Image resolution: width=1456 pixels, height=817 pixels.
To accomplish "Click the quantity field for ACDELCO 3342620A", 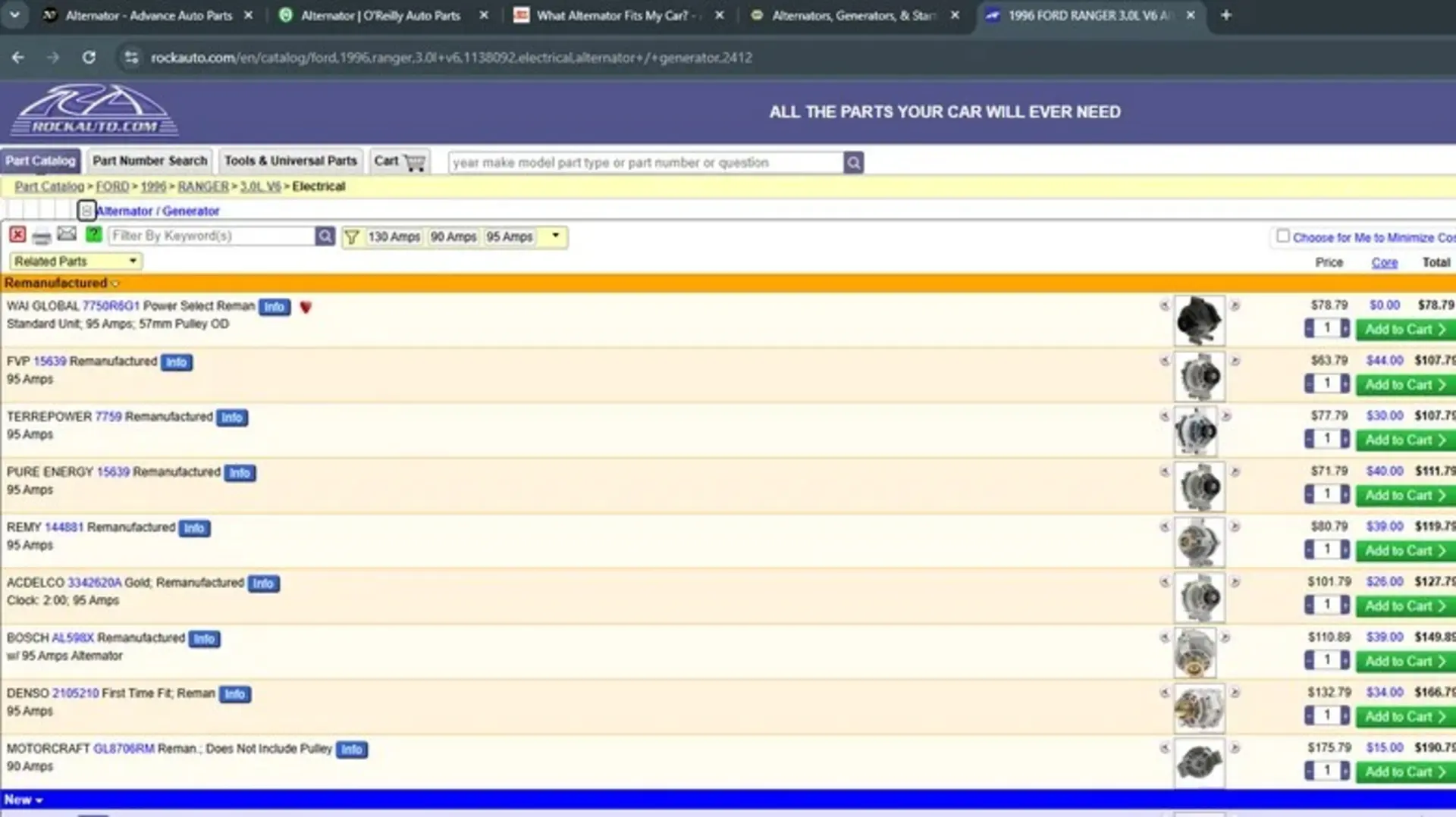I will pyautogui.click(x=1326, y=605).
